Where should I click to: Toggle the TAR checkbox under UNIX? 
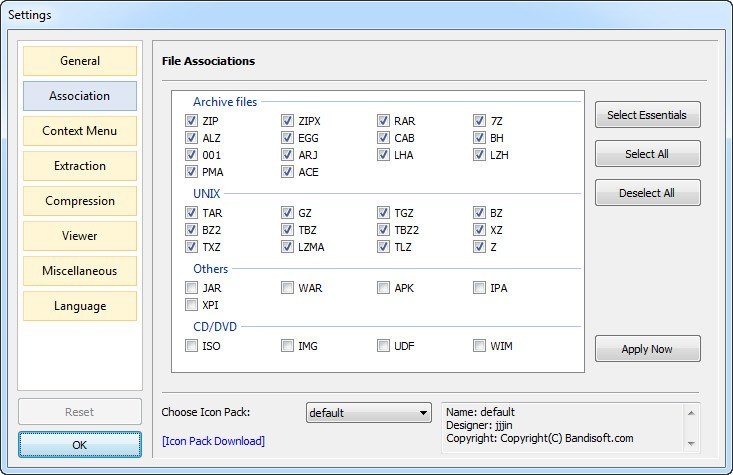click(192, 213)
